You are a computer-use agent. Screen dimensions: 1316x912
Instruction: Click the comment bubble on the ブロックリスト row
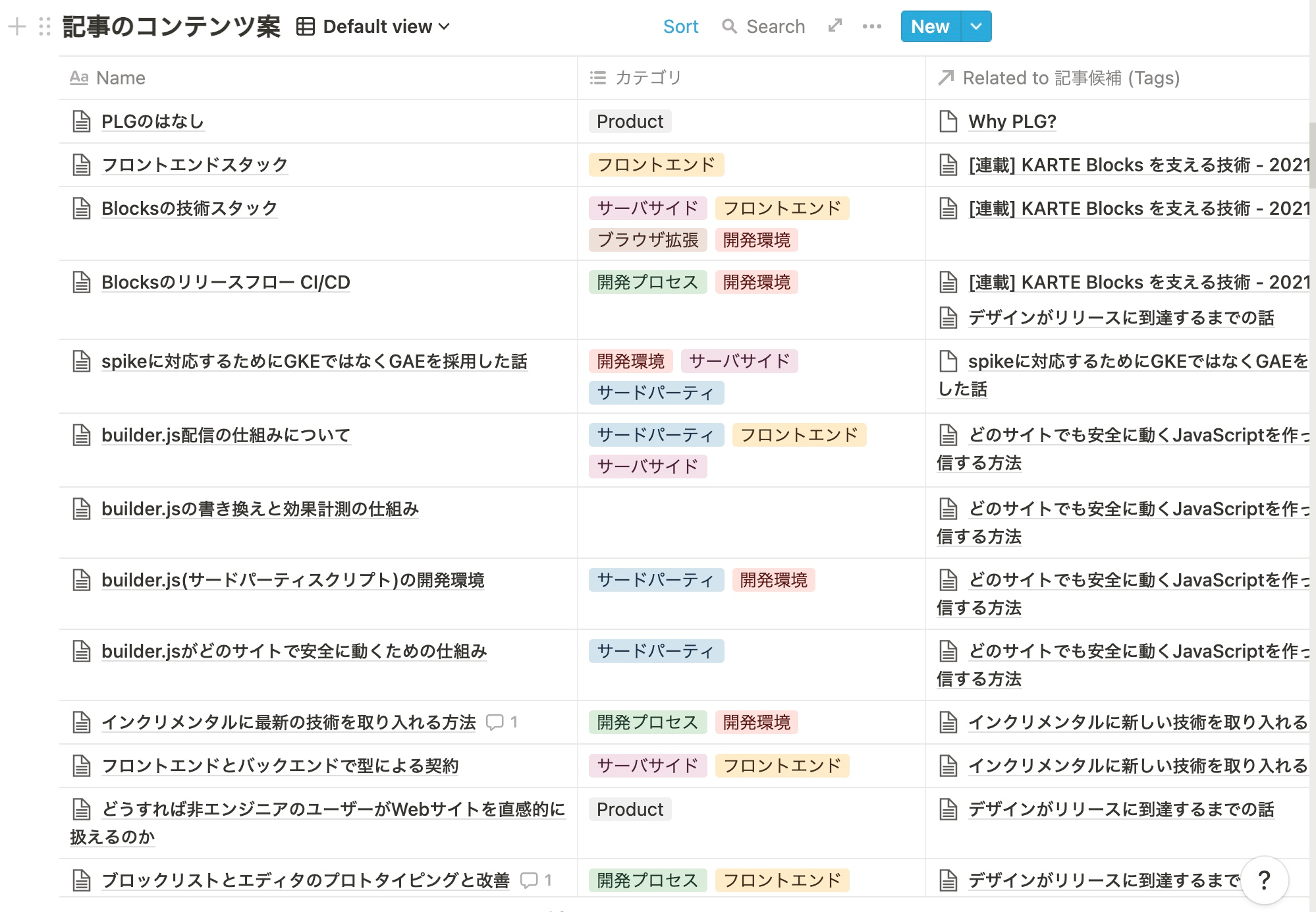click(x=529, y=880)
